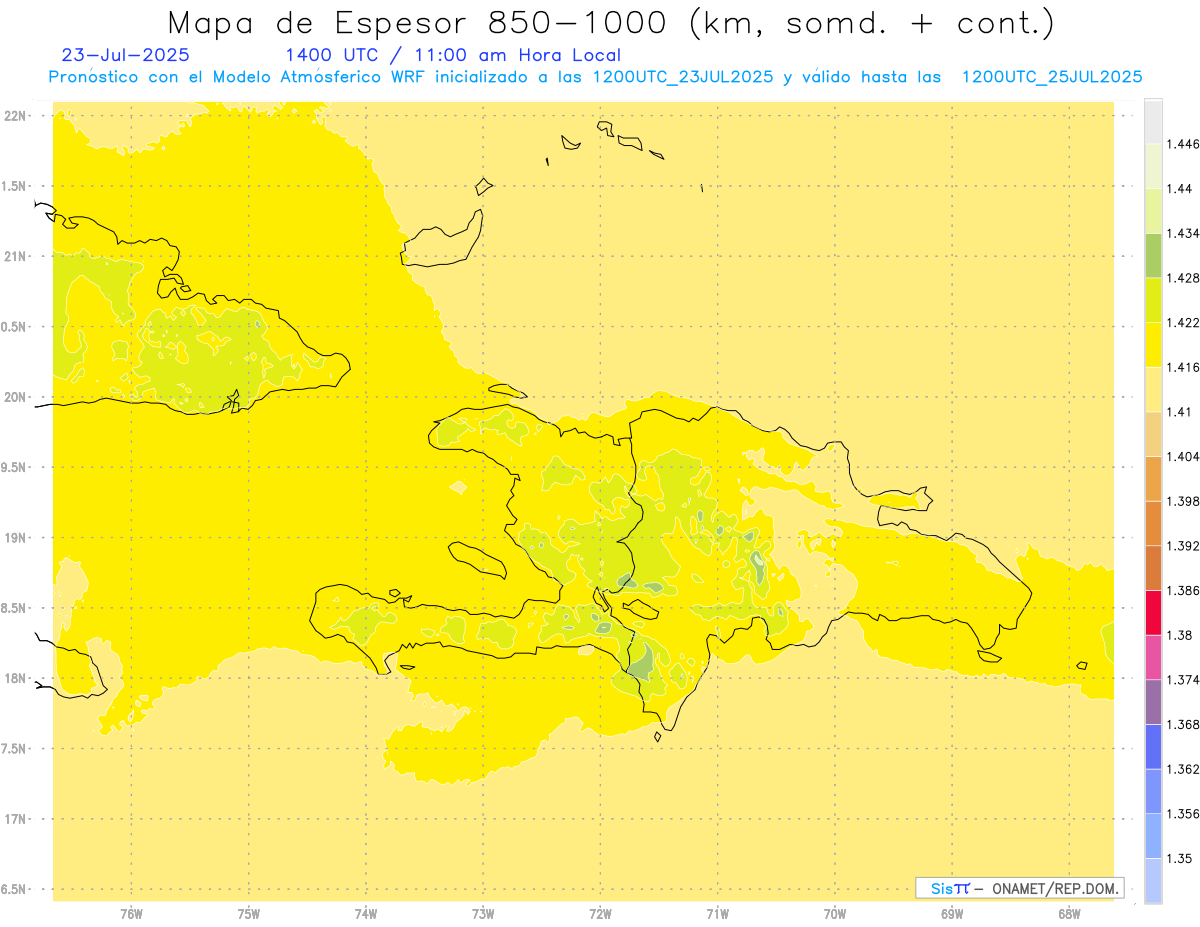This screenshot has height=927, width=1200.
Task: Click the 22N latitude axis label
Action: click(15, 116)
